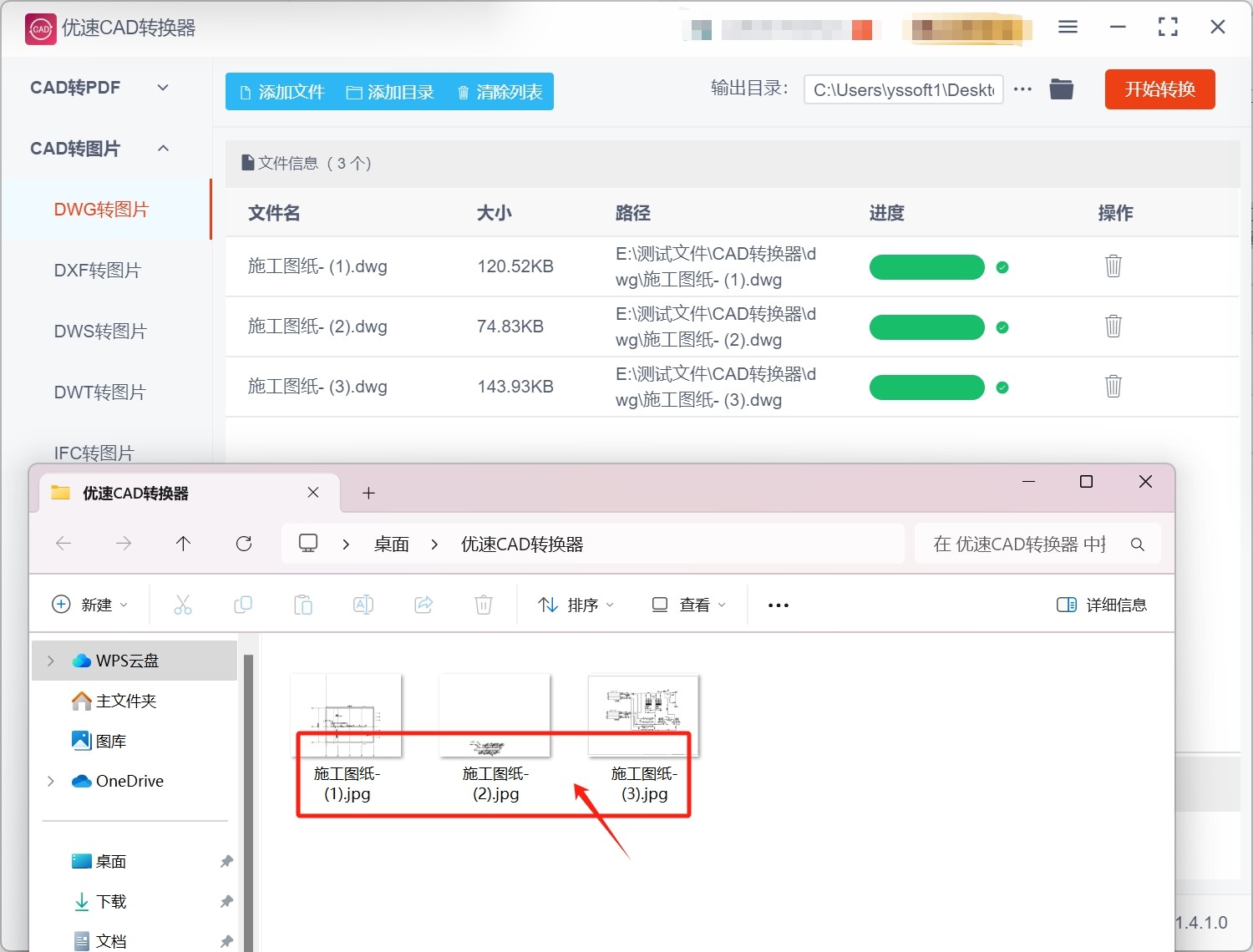Expand the WPS云盘 tree node

click(x=51, y=661)
